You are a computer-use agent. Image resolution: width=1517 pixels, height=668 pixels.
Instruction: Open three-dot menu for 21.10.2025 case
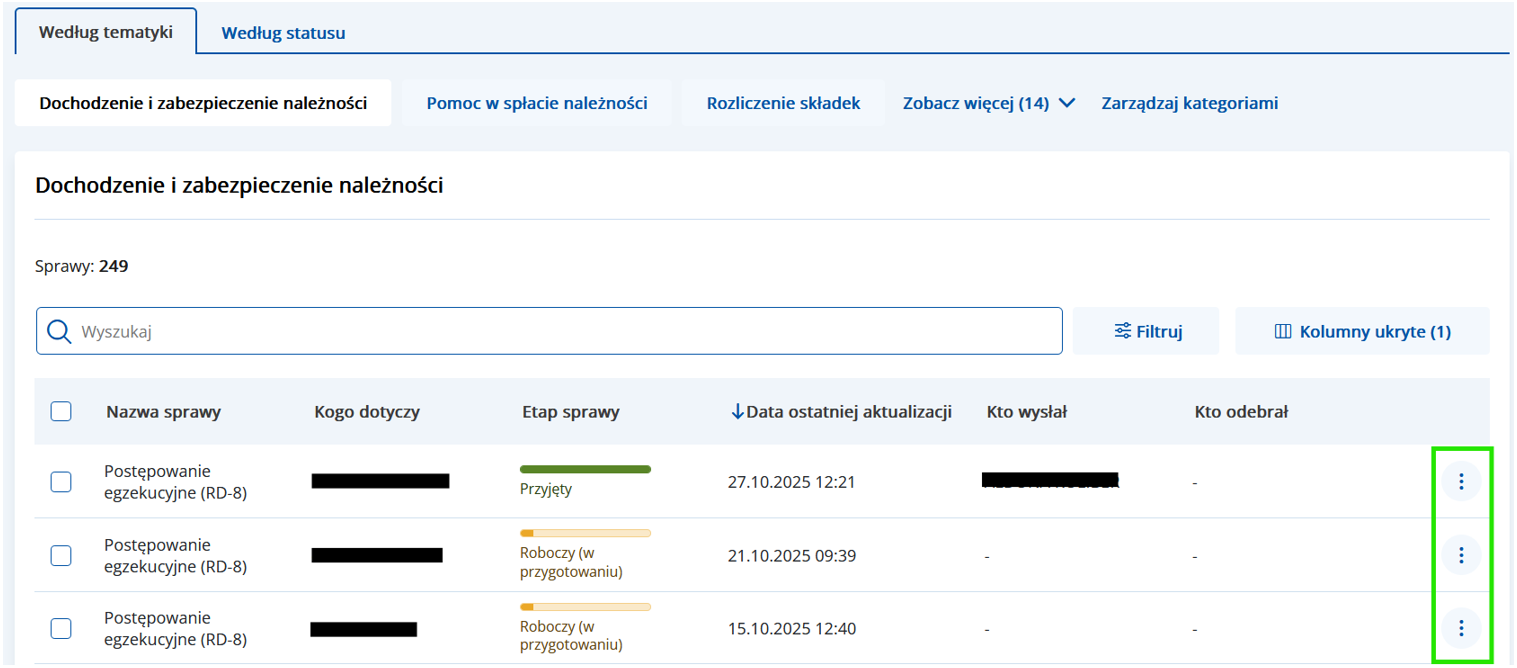point(1460,555)
